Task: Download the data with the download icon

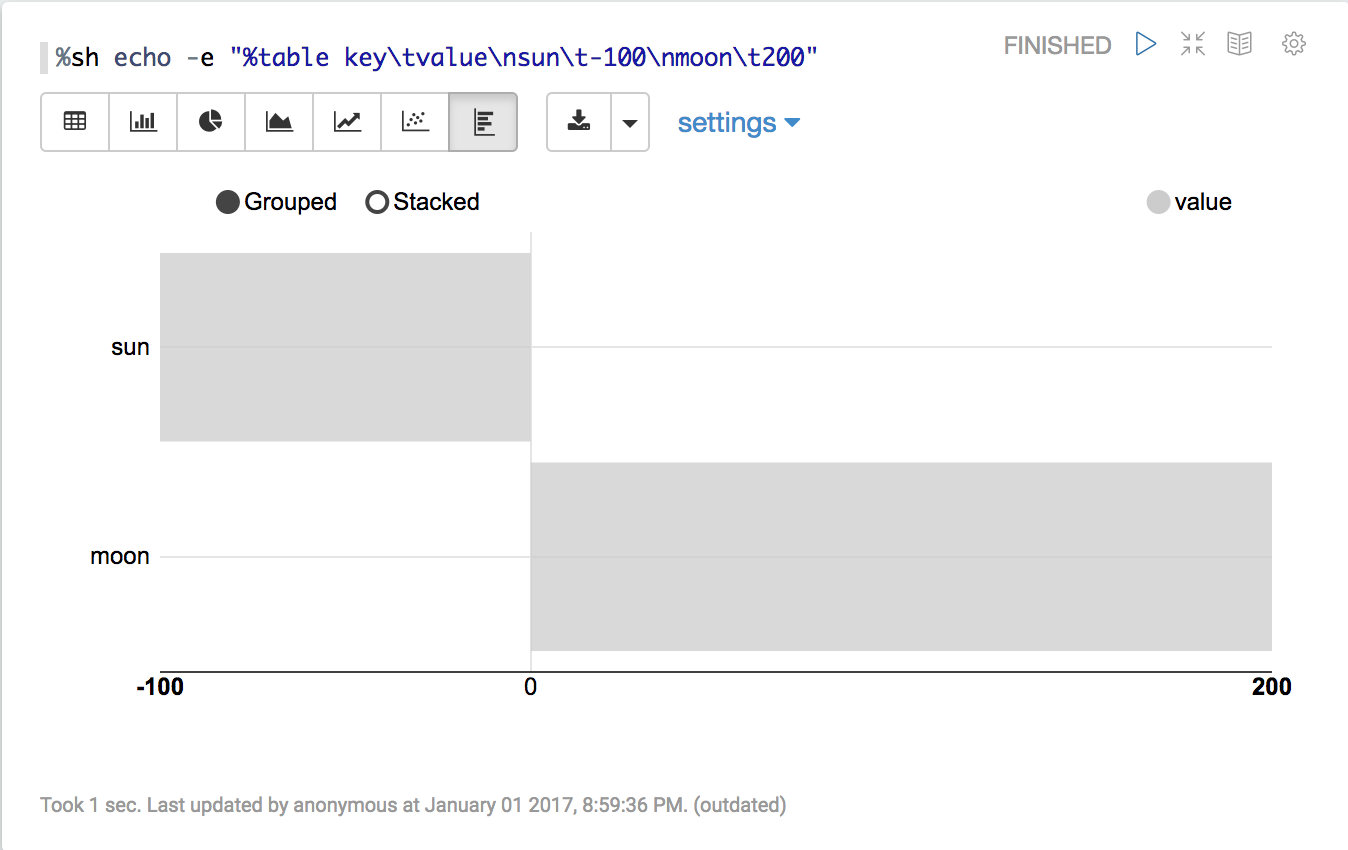Action: (x=579, y=122)
